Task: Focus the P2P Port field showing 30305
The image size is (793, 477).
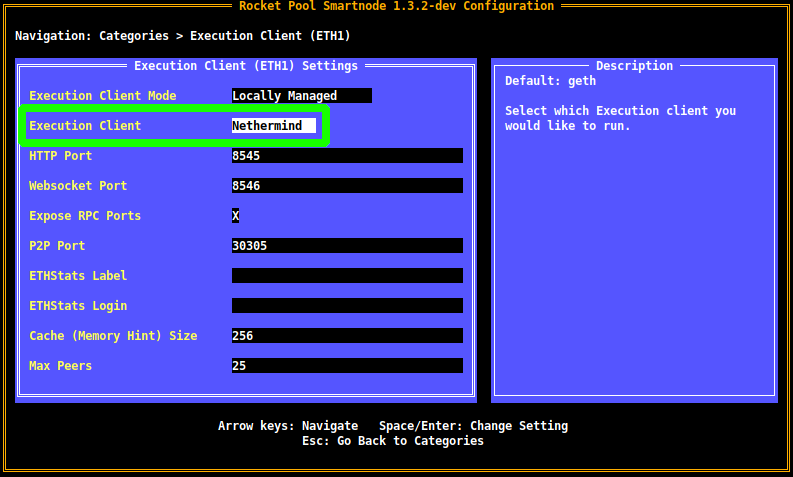Action: coord(346,246)
